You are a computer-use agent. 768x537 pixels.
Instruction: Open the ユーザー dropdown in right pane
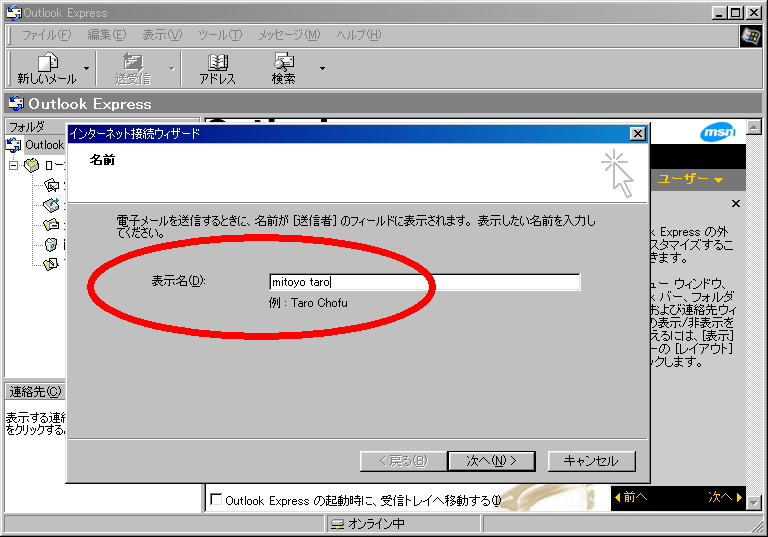click(x=691, y=179)
